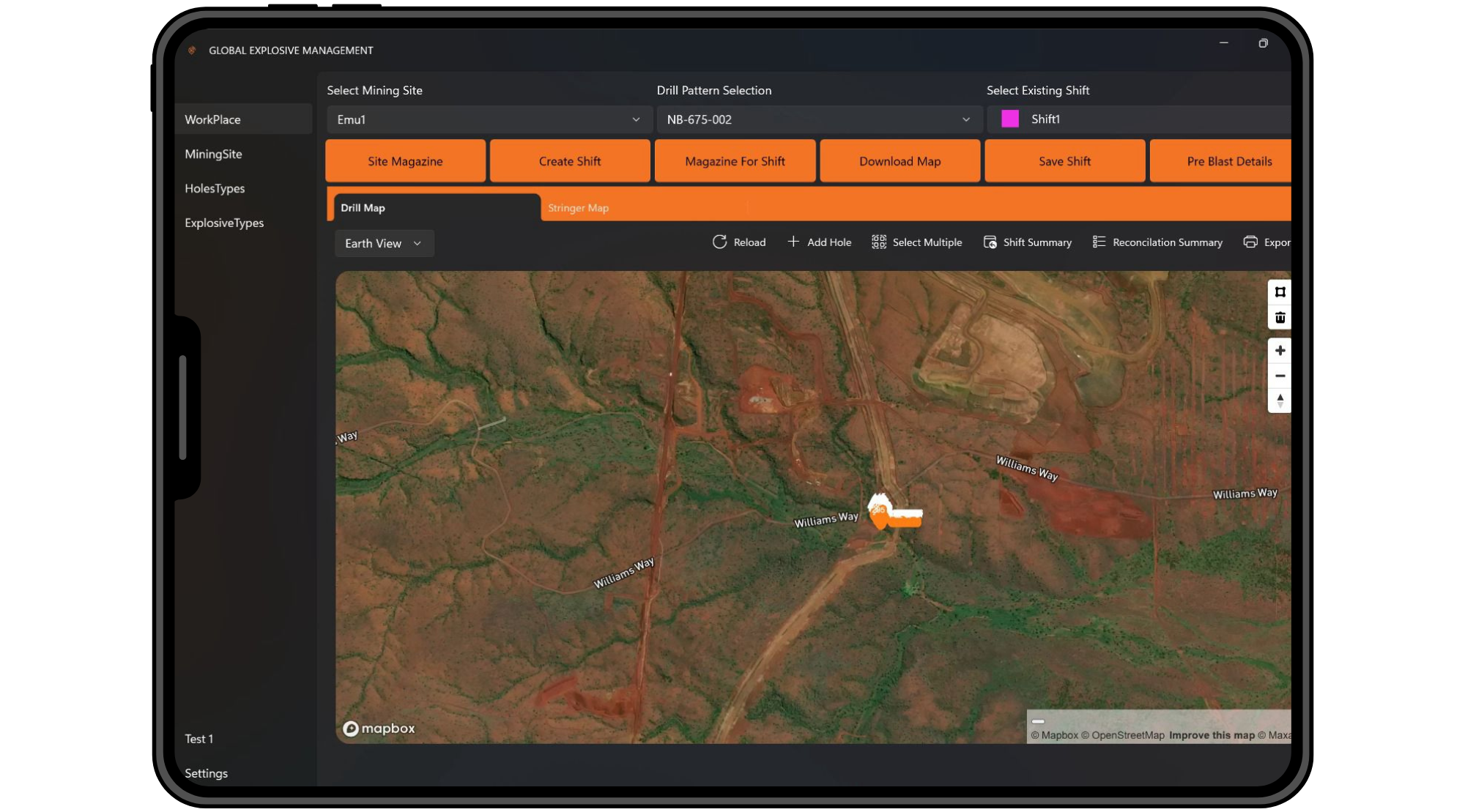The width and height of the screenshot is (1465, 812).
Task: Open Shift Summary via its toolbar icon
Action: [x=990, y=242]
